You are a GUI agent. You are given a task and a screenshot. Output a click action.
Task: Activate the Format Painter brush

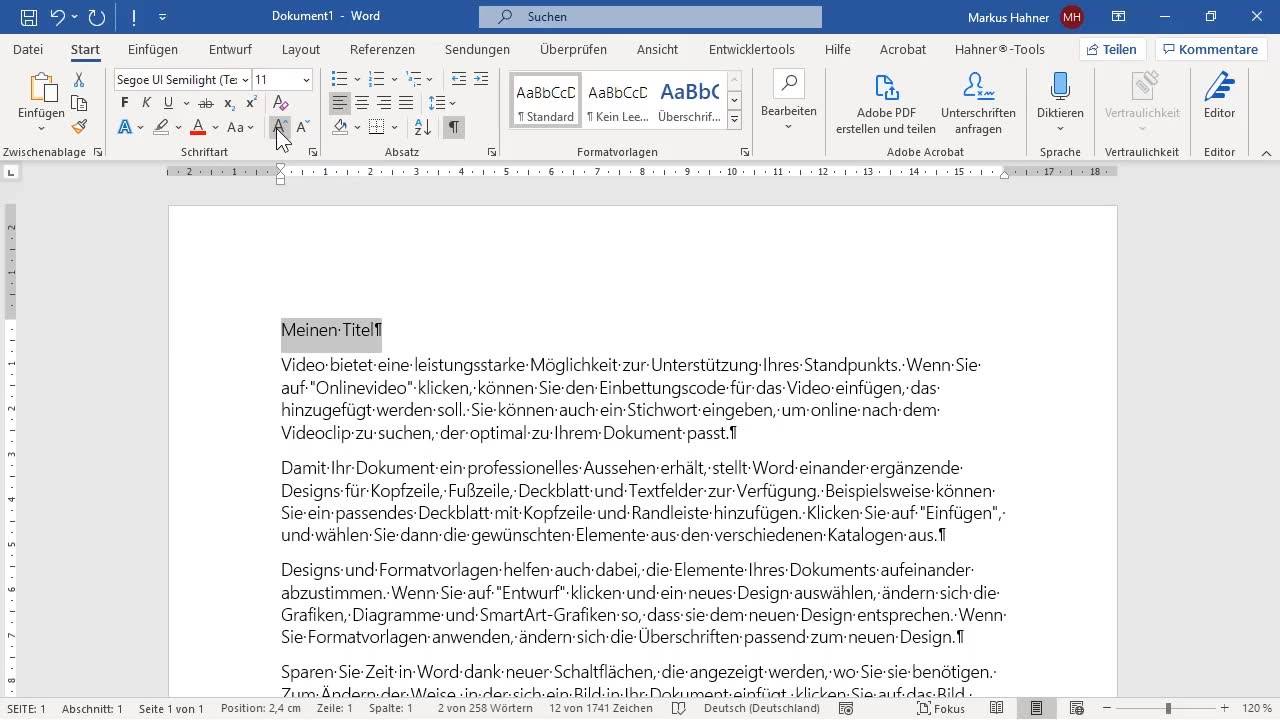click(79, 127)
